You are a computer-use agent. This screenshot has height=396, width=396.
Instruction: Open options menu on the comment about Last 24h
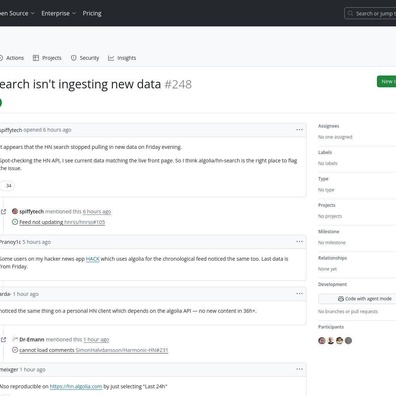pos(299,369)
